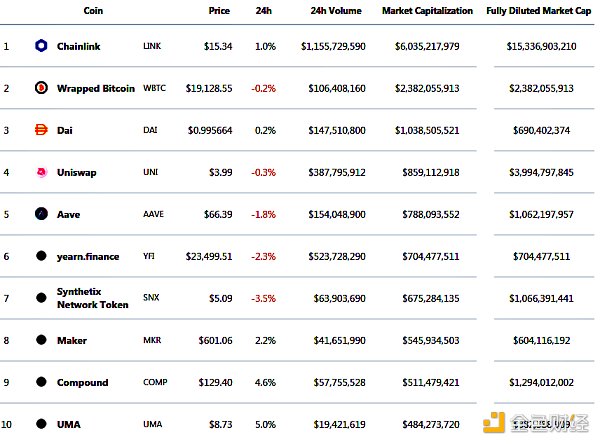This screenshot has height=444, width=600.
Task: Sort by 24h Volume column header
Action: tap(337, 11)
